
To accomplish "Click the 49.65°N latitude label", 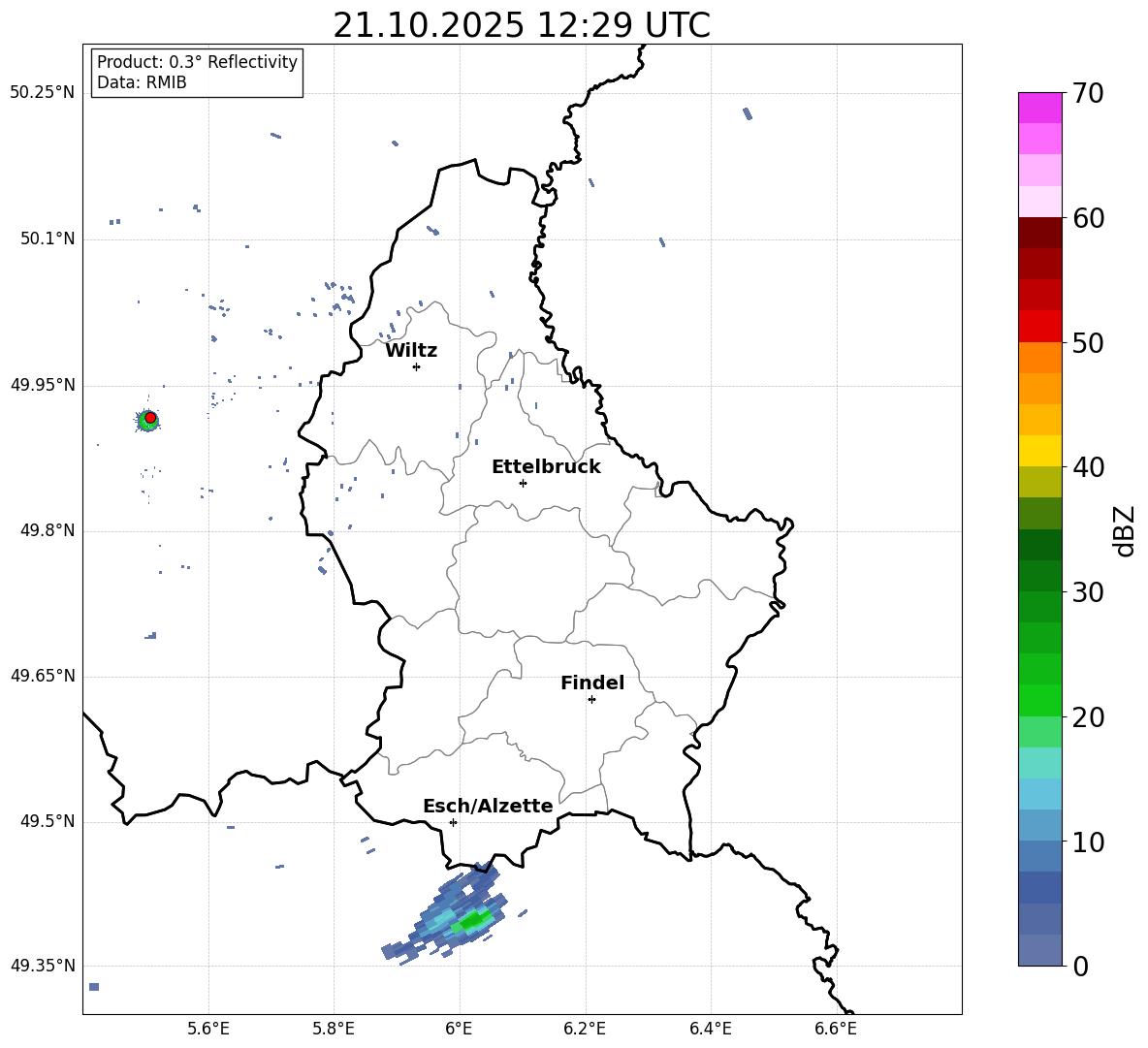I will 43,677.
